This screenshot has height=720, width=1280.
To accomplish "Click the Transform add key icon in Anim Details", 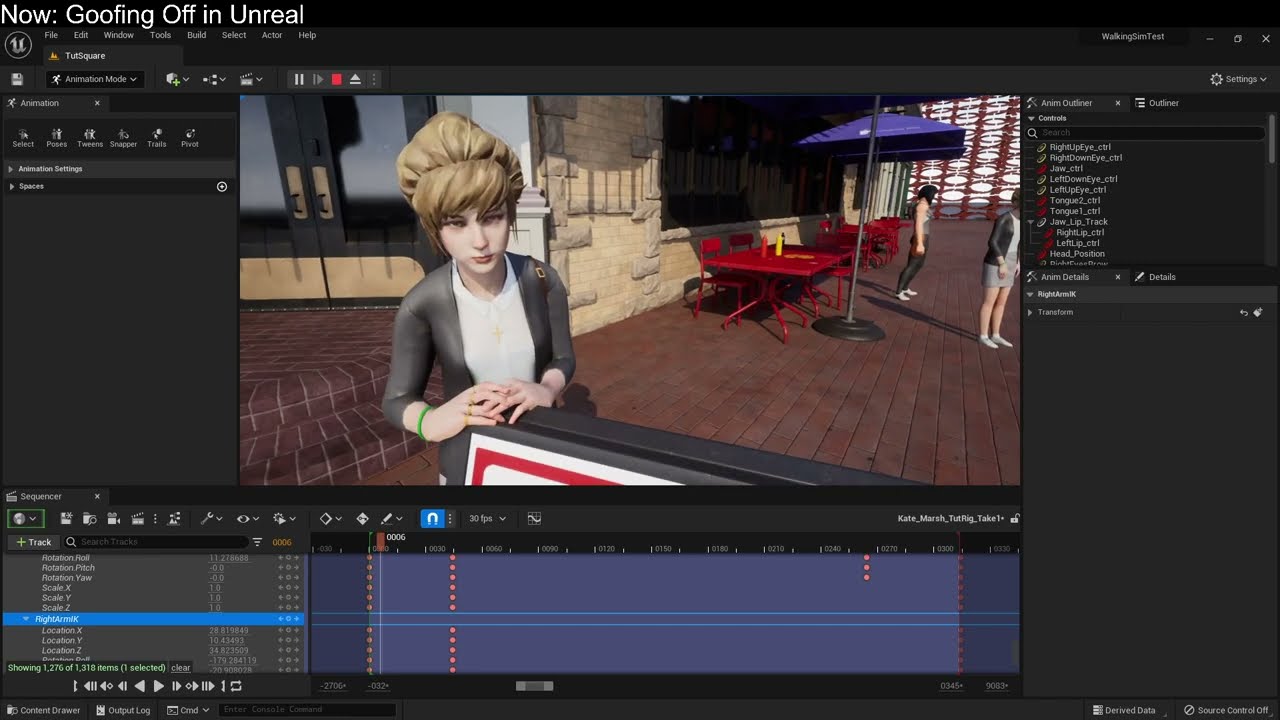I will click(x=1257, y=312).
